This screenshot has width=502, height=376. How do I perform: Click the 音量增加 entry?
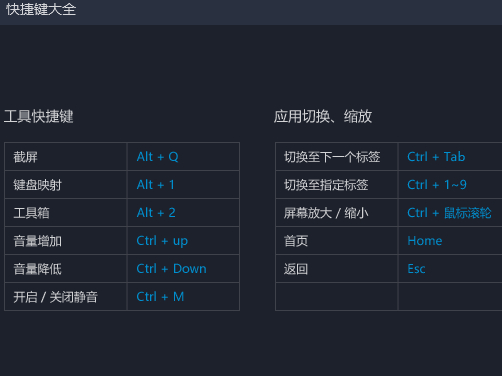(37, 241)
